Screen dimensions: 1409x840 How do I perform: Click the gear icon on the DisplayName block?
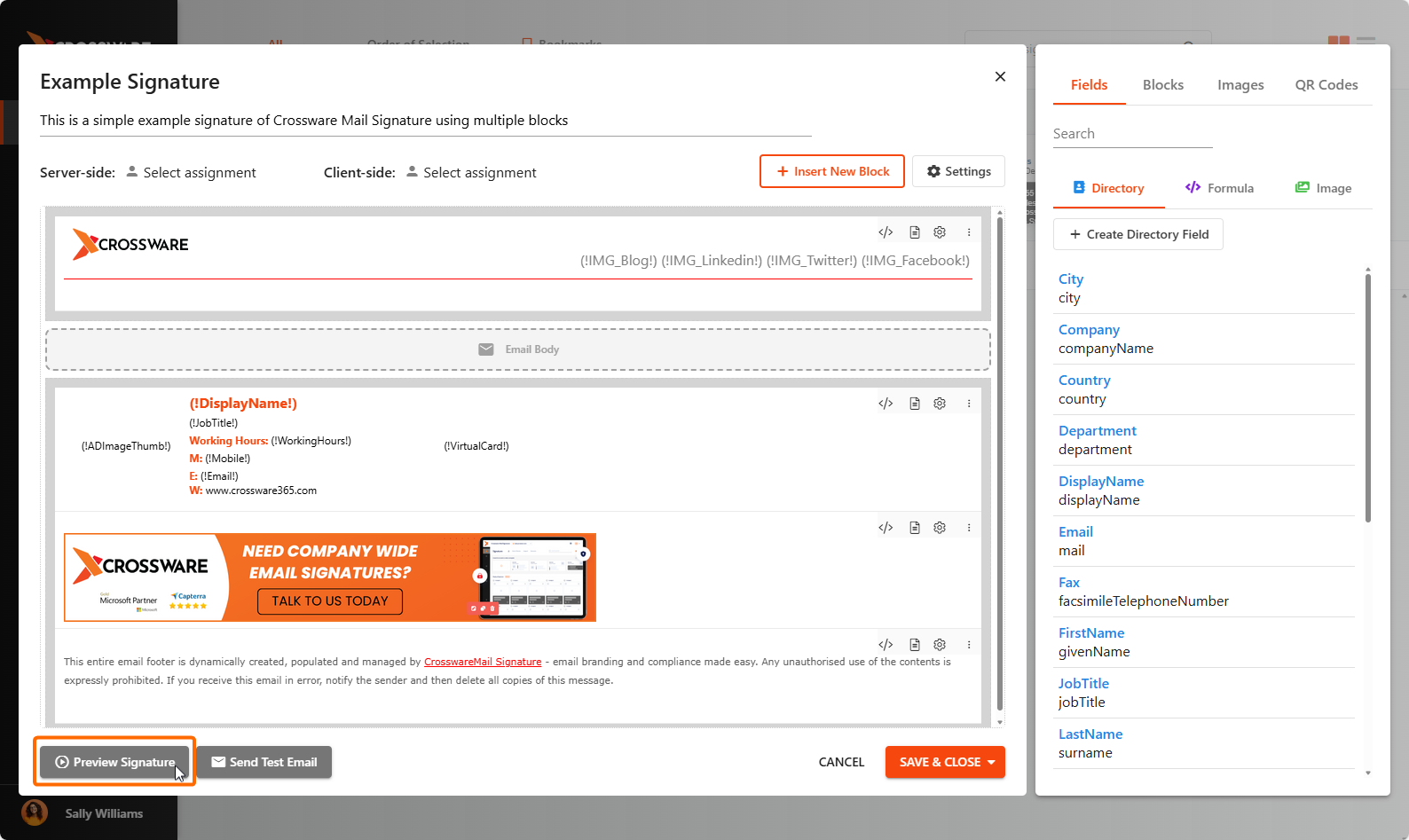point(940,404)
